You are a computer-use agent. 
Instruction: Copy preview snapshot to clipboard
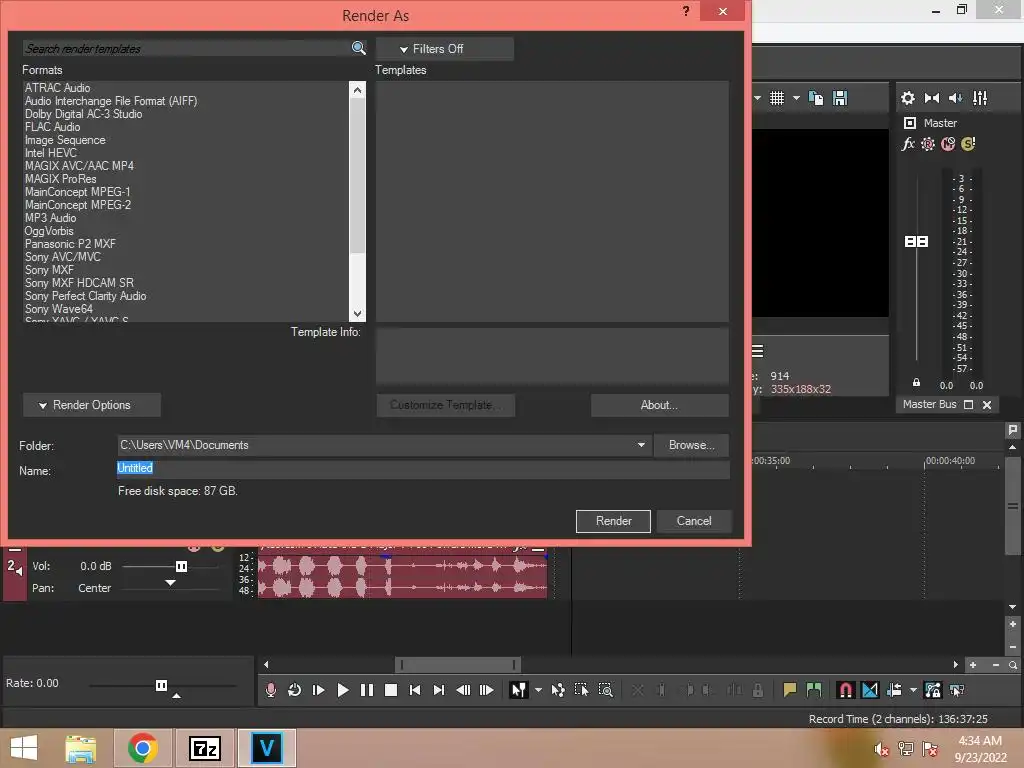816,98
